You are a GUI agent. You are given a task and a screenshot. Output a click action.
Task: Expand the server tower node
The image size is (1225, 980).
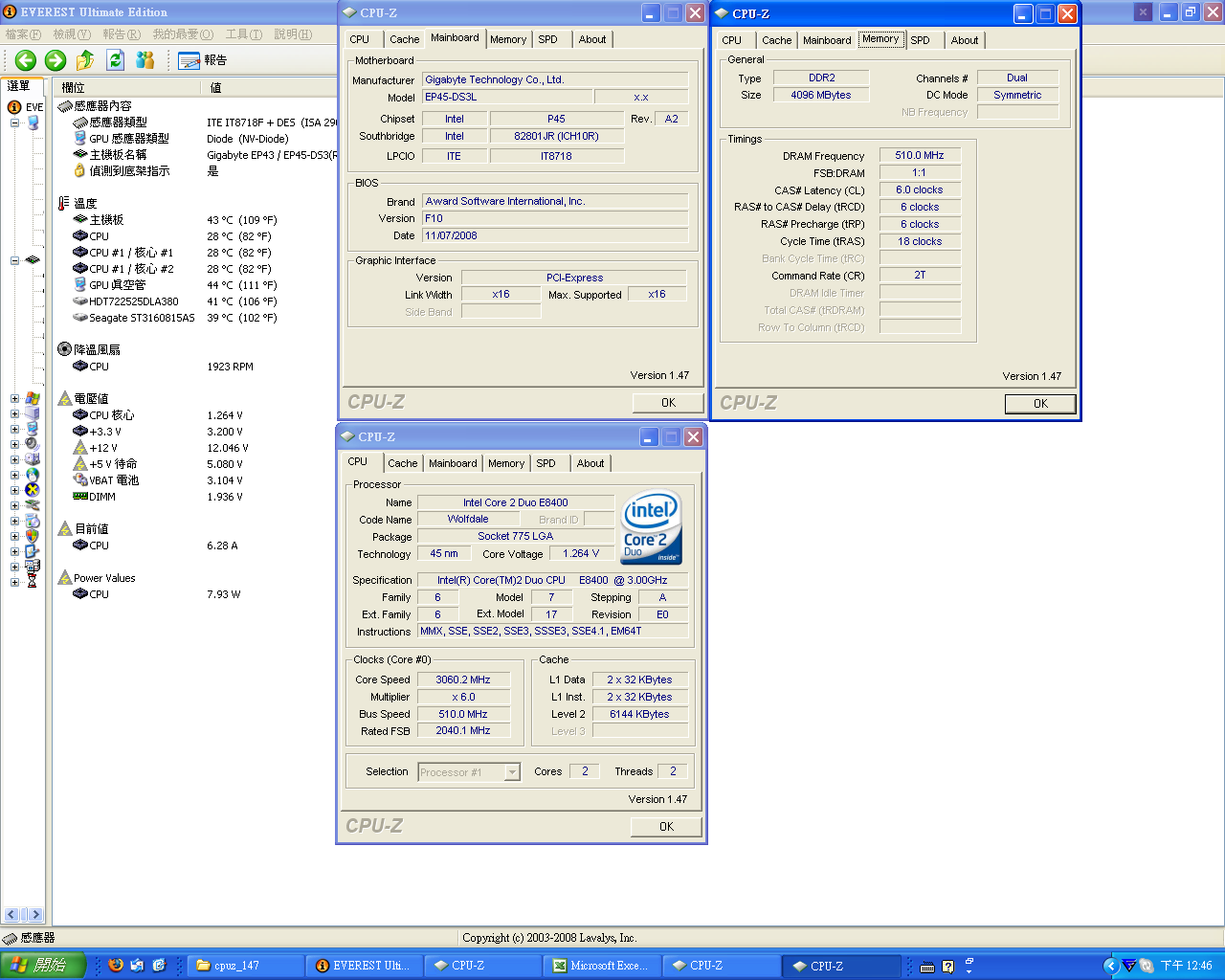(14, 413)
